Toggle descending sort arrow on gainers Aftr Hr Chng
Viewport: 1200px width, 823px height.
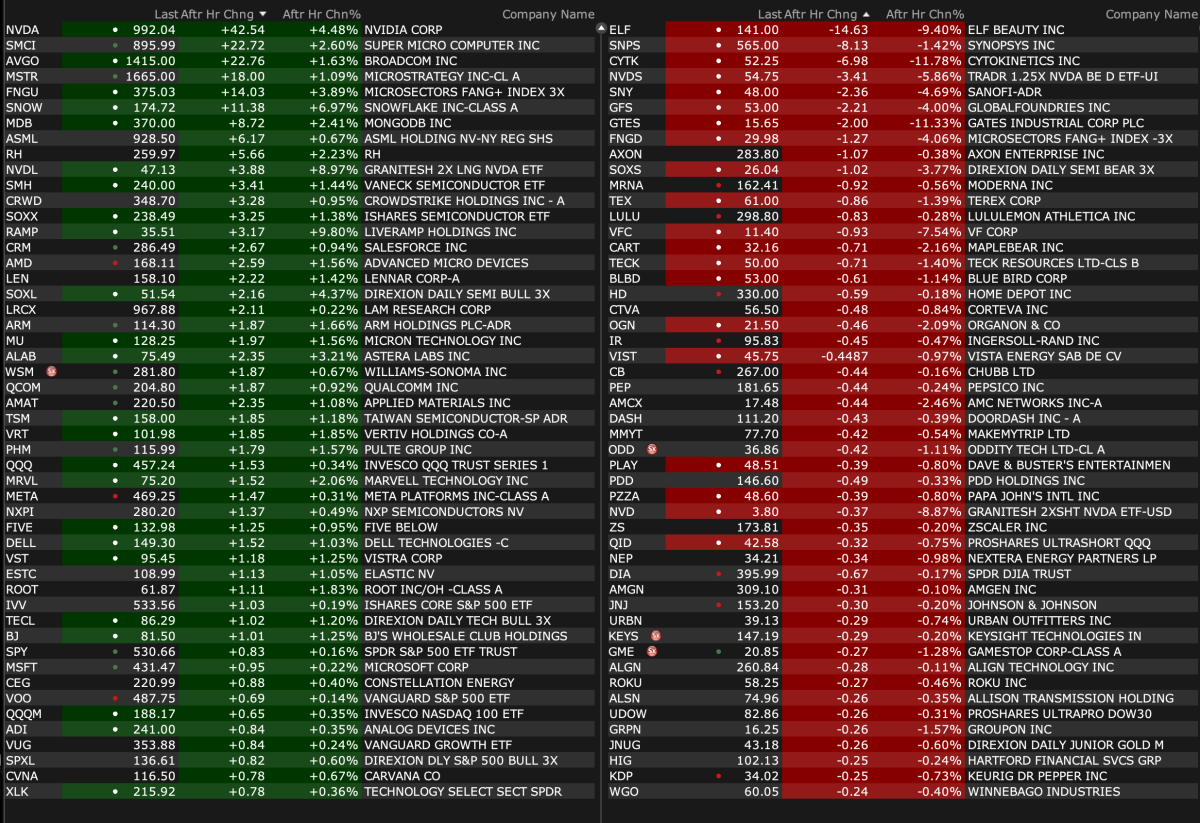[263, 14]
